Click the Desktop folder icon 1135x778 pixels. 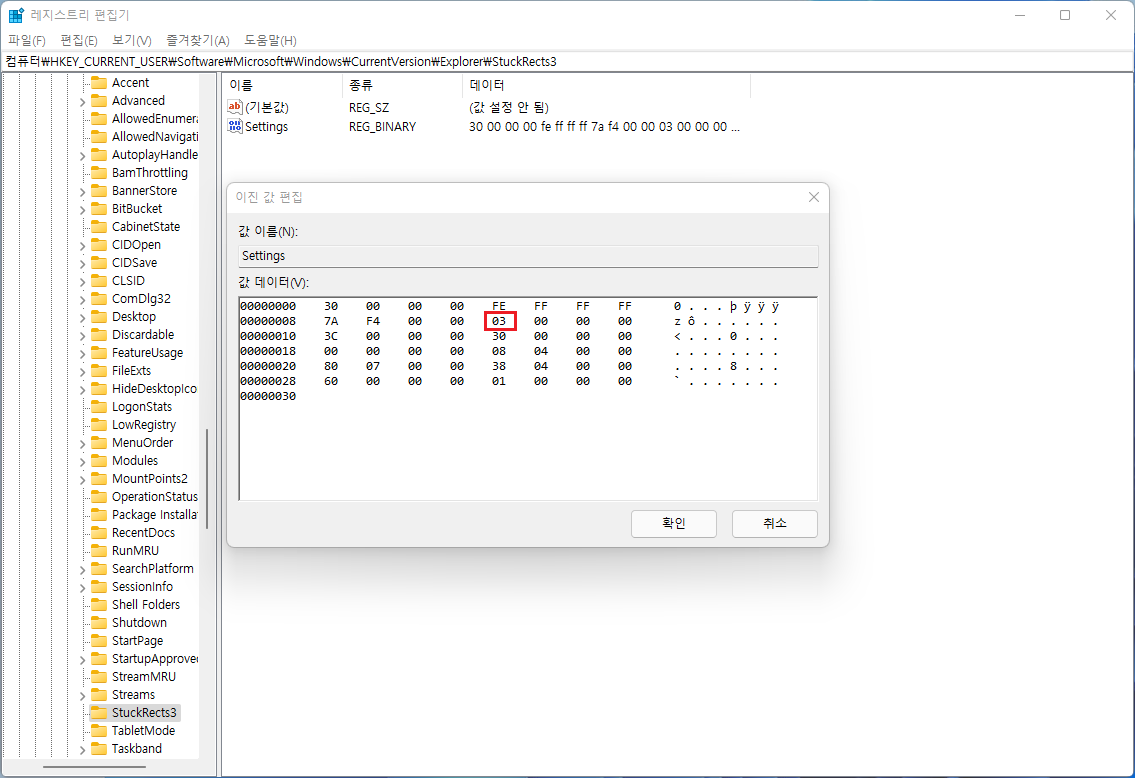point(98,316)
